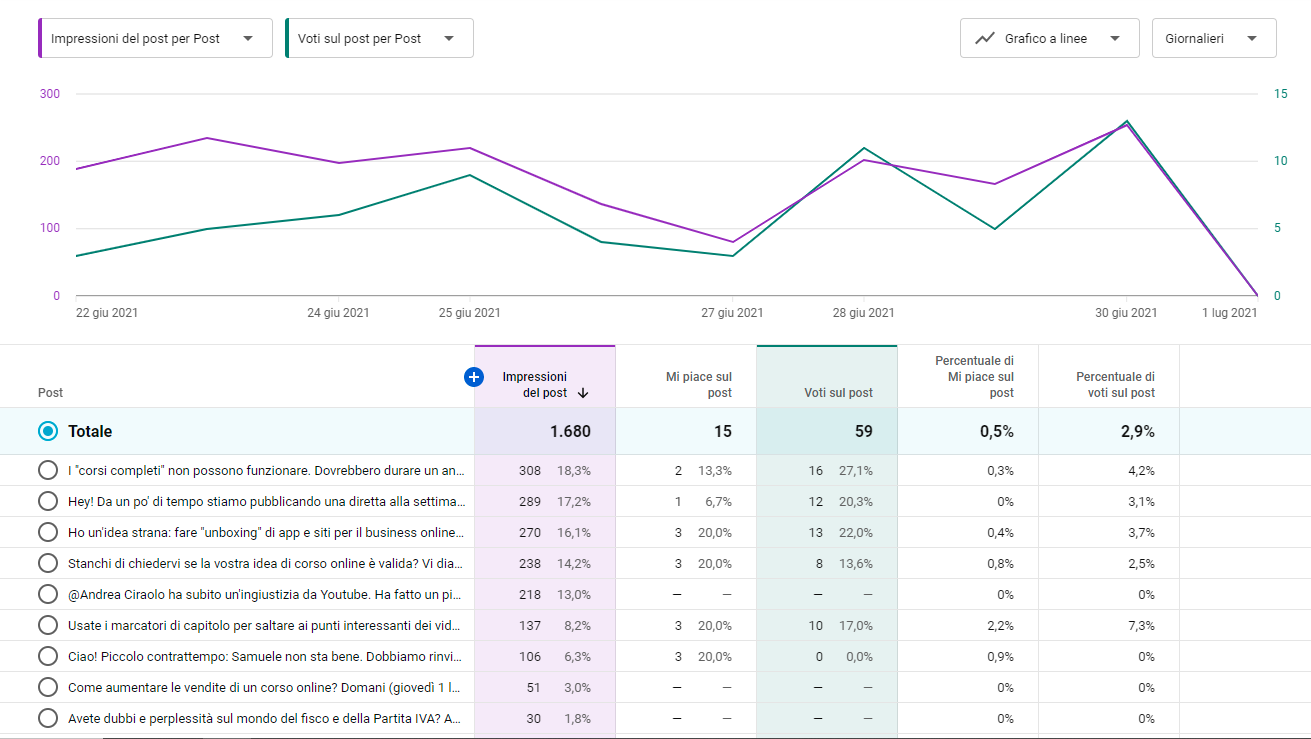Open the 'Grafico a linee' chart type dropdown
The image size is (1311, 739).
[1049, 38]
